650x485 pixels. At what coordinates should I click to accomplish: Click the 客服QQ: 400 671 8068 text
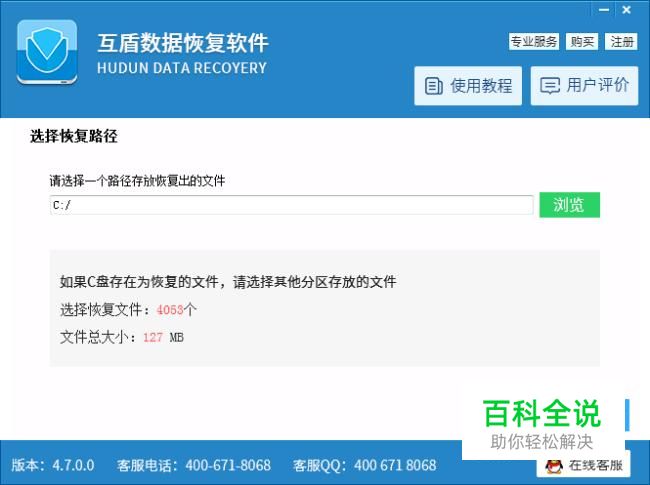point(364,465)
